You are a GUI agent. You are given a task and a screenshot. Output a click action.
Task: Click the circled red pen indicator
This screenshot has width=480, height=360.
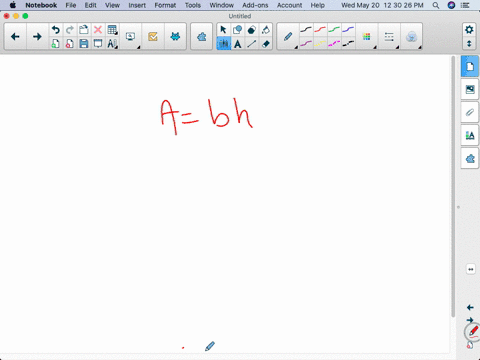[x=473, y=332]
